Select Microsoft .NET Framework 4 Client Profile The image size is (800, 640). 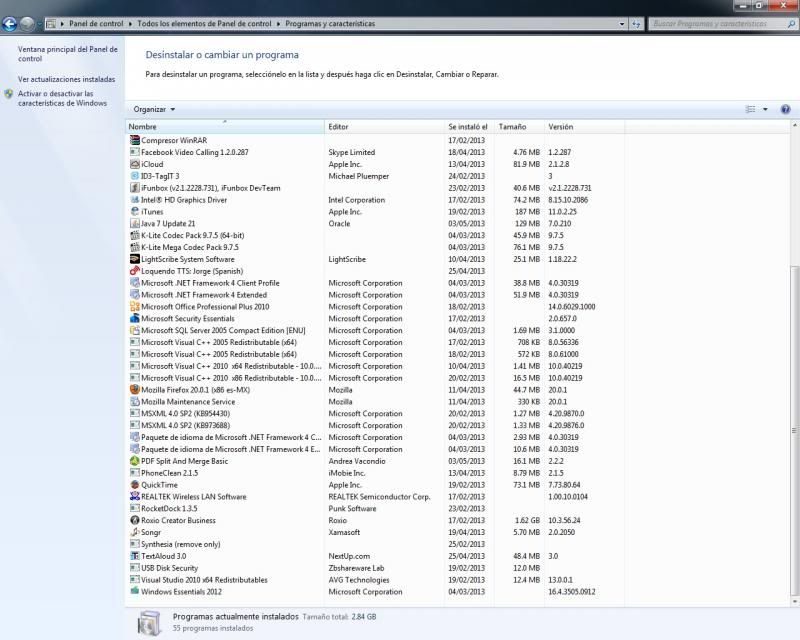[x=375, y=283]
